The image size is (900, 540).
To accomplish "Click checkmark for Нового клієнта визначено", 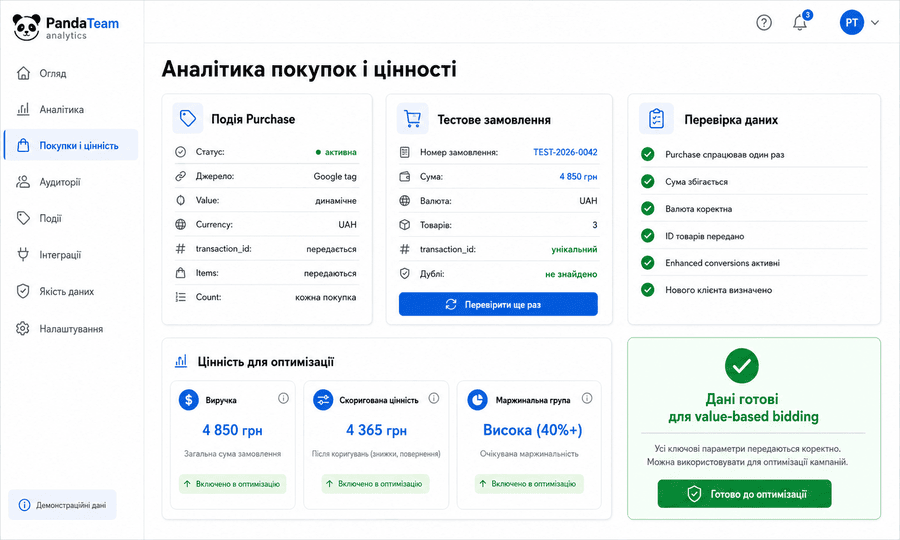I will point(647,290).
